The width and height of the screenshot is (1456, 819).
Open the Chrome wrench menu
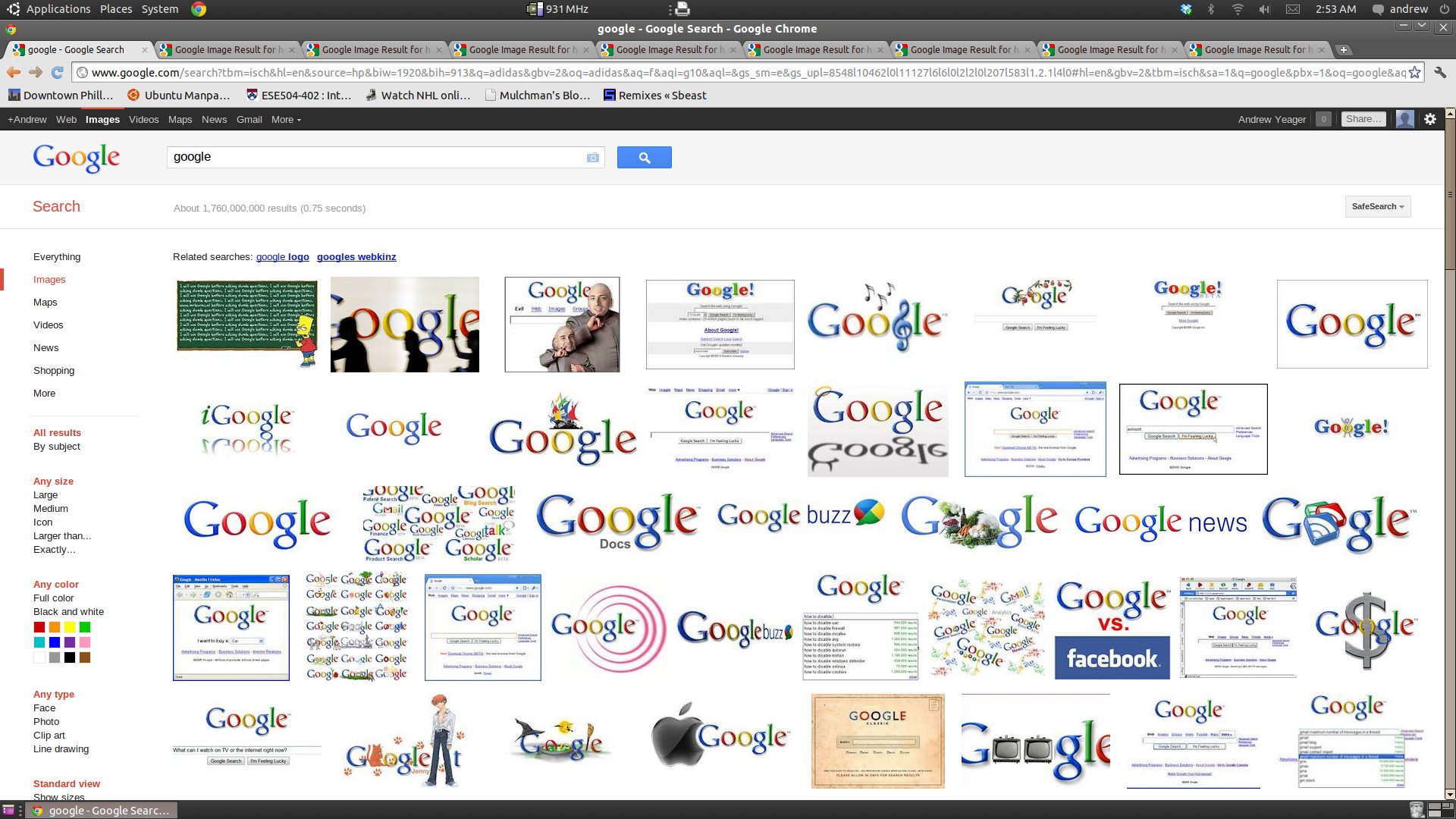[1439, 73]
